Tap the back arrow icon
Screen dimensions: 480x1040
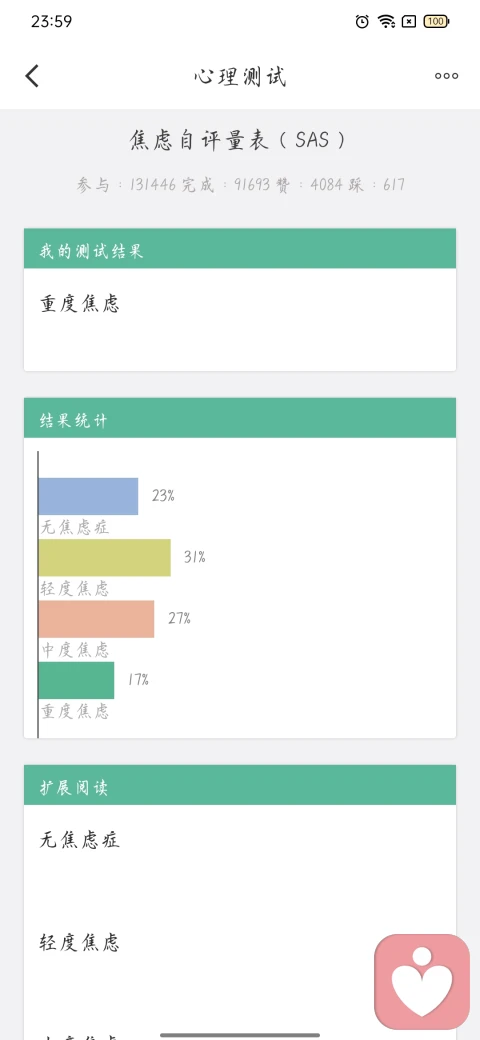click(x=32, y=76)
